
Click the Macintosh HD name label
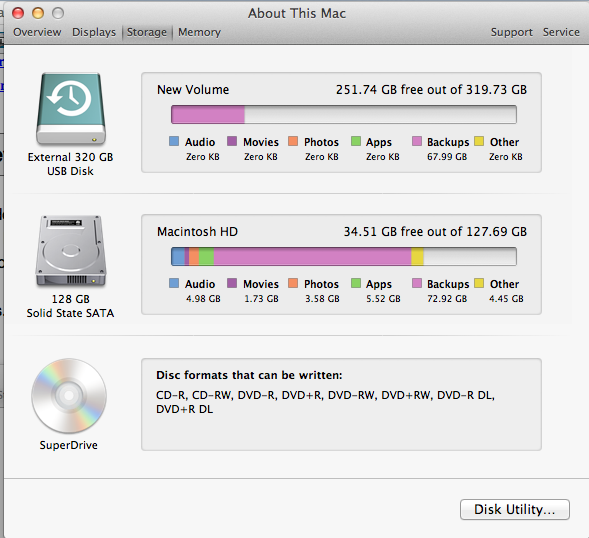(x=198, y=232)
